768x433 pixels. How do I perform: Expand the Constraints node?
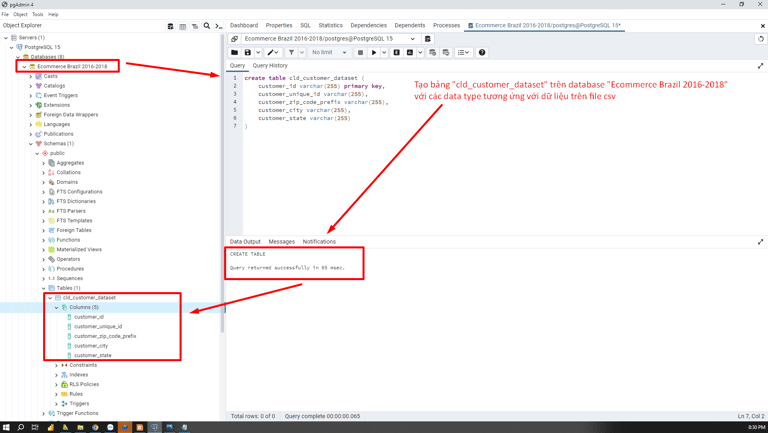tap(56, 365)
